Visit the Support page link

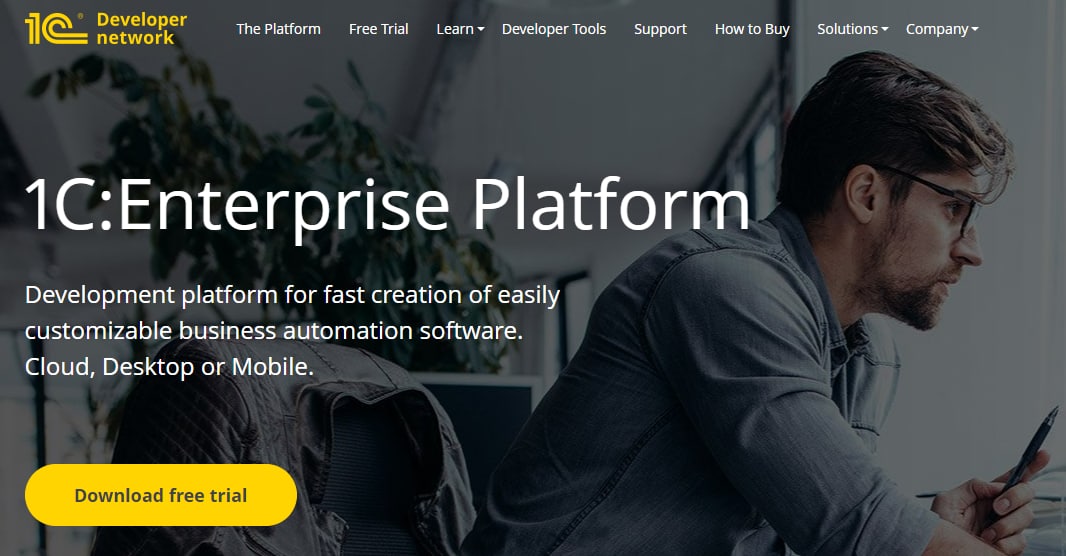point(660,29)
